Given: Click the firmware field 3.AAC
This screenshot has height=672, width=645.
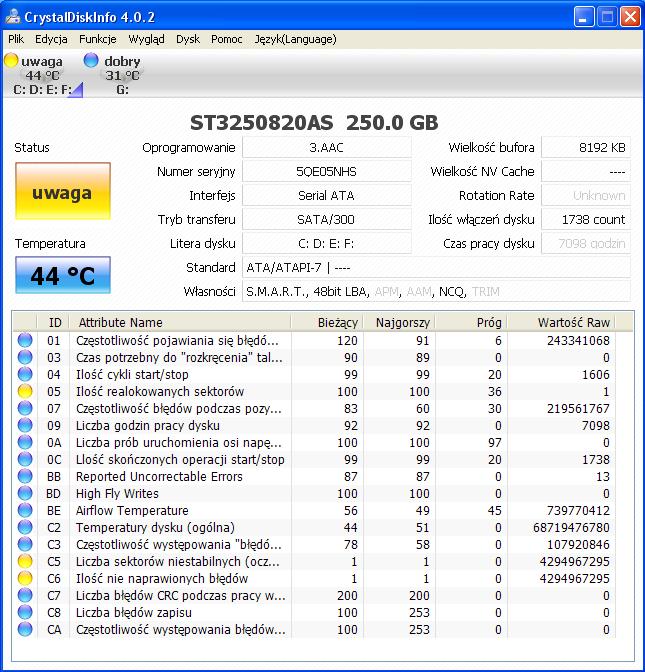Looking at the screenshot, I should [x=327, y=148].
